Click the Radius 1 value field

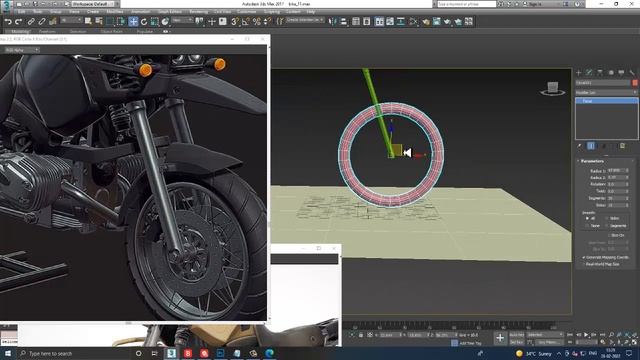pos(616,170)
